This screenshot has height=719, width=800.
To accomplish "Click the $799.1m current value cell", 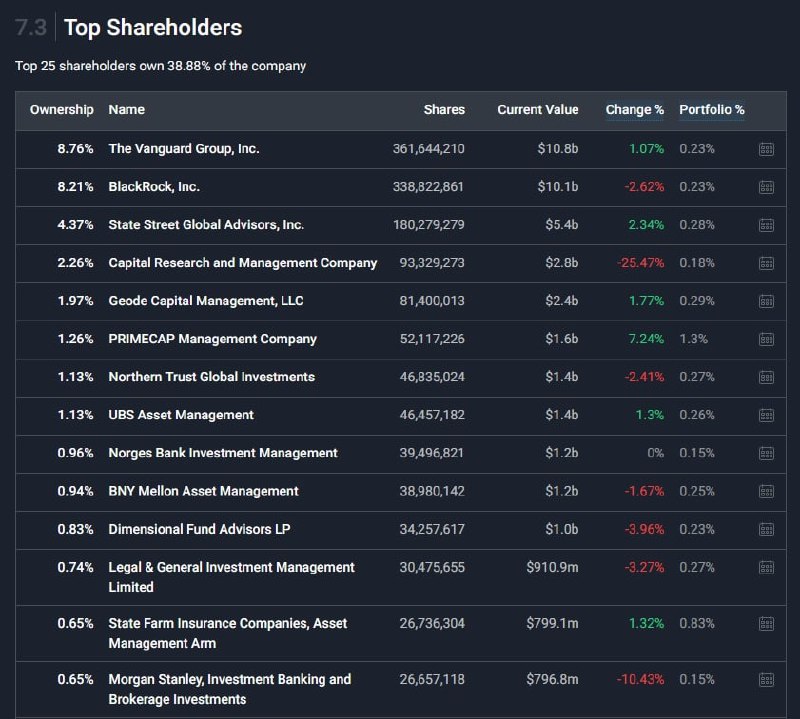I will [x=553, y=623].
